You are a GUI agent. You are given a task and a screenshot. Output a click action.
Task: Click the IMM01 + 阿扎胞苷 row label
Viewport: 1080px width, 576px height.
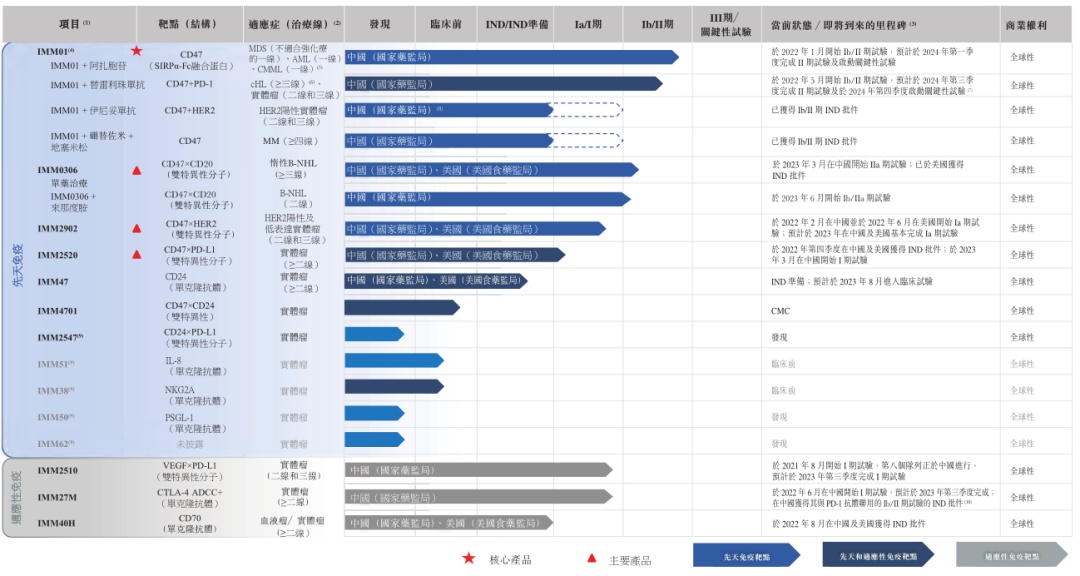88,65
